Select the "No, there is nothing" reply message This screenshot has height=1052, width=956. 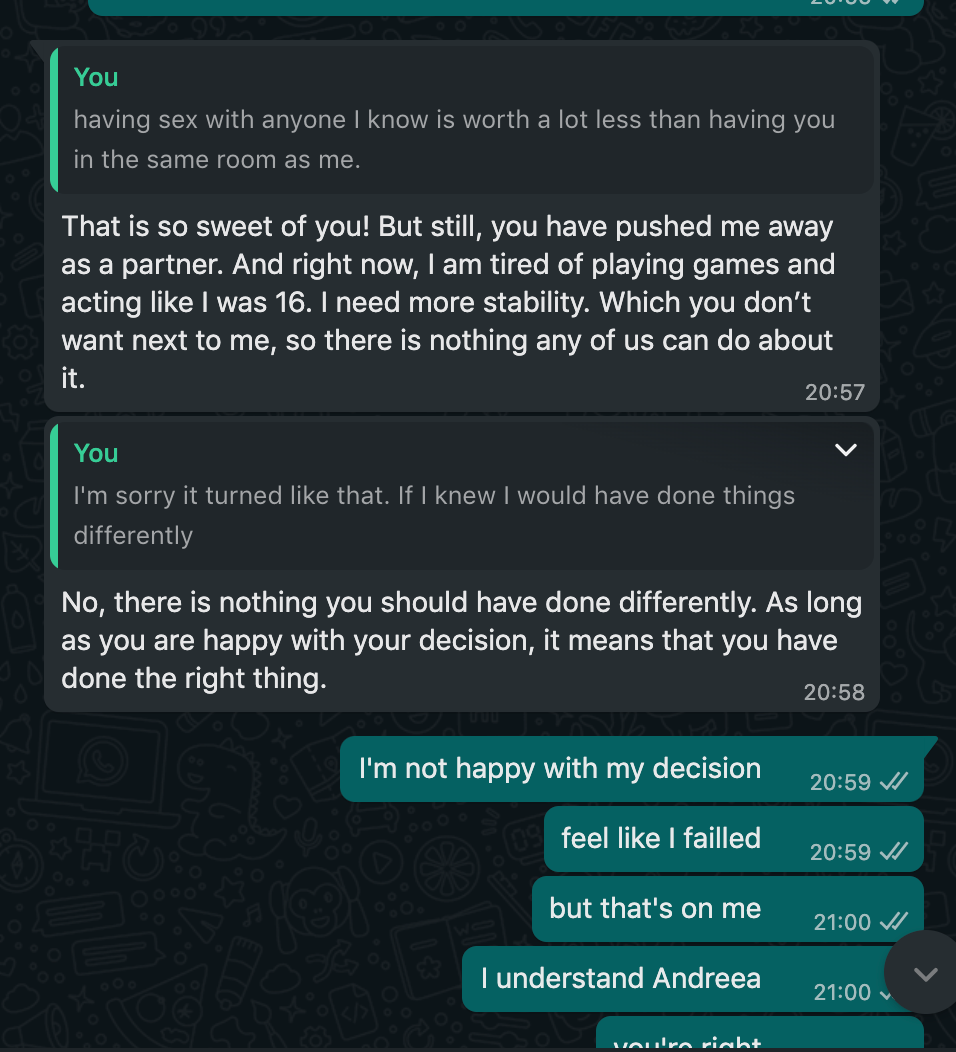click(x=462, y=641)
